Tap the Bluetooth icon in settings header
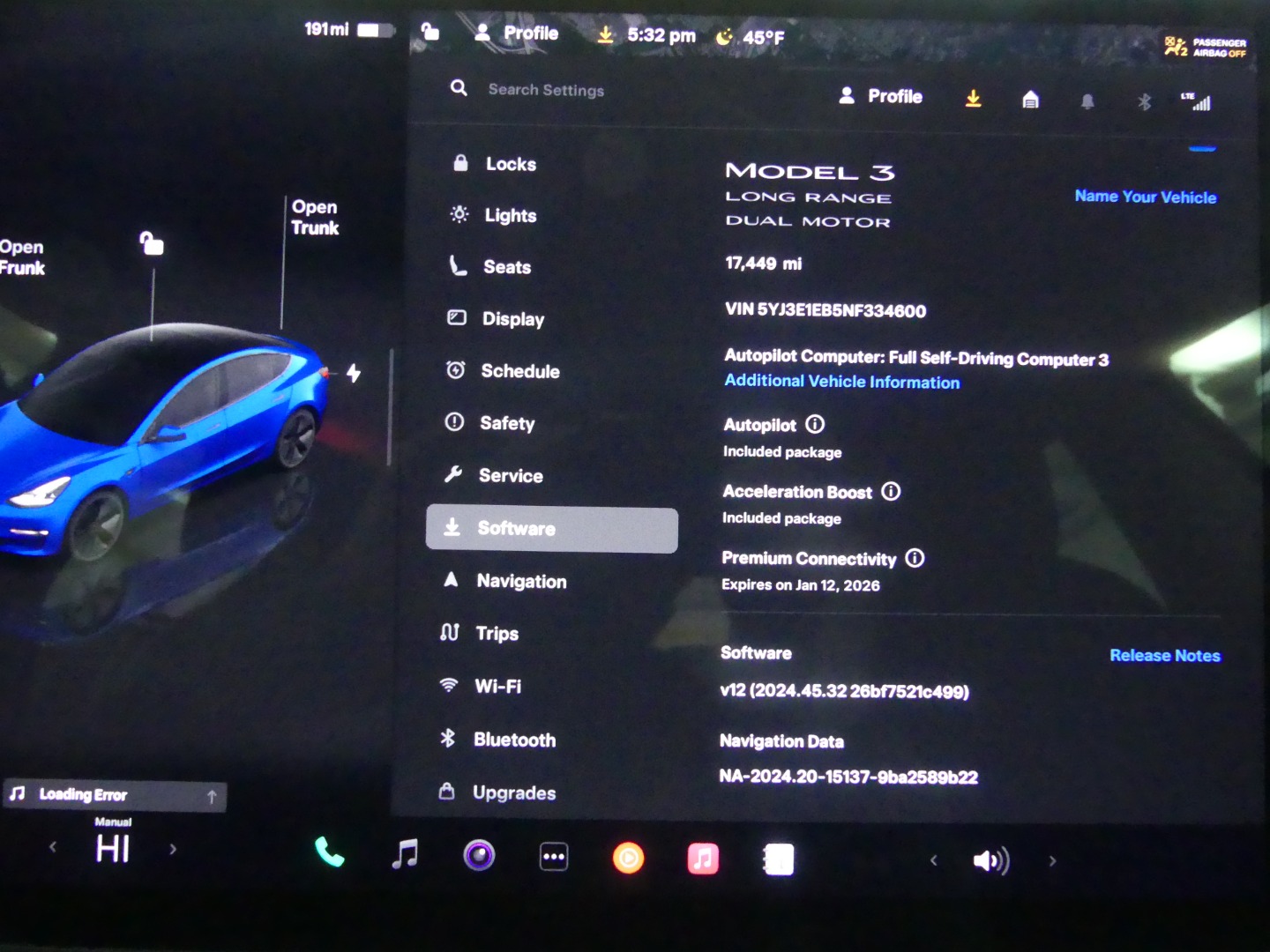 tap(1144, 102)
